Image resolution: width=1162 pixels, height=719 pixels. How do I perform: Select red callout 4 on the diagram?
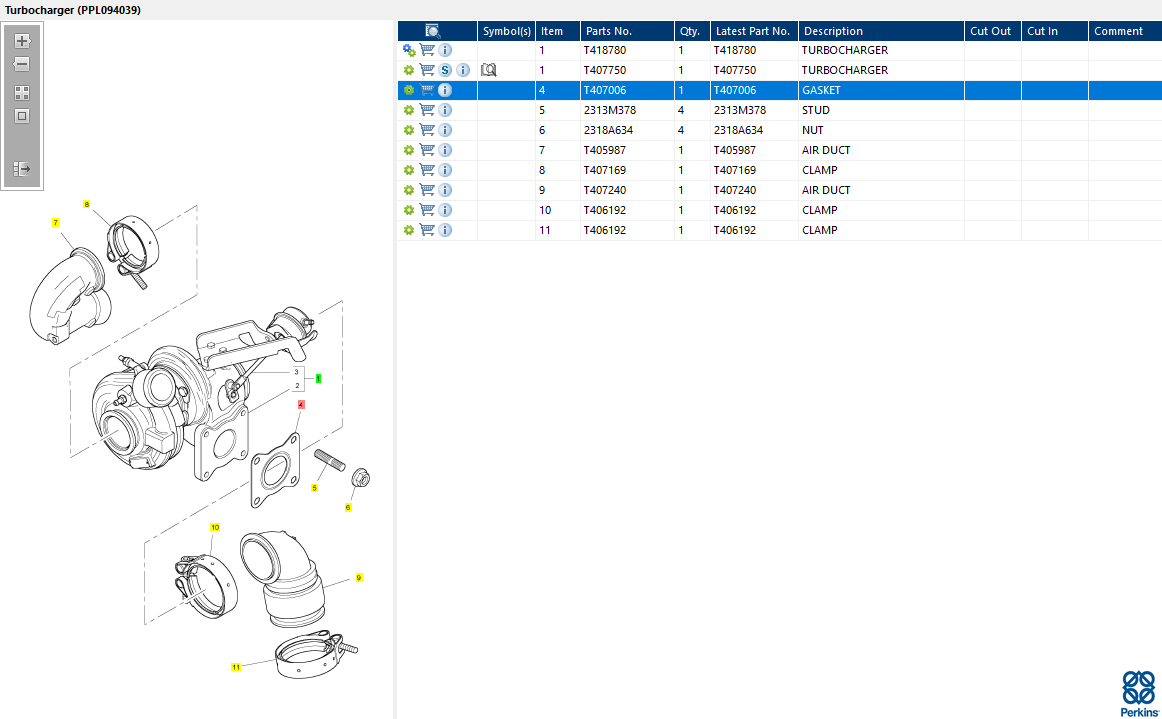point(301,405)
